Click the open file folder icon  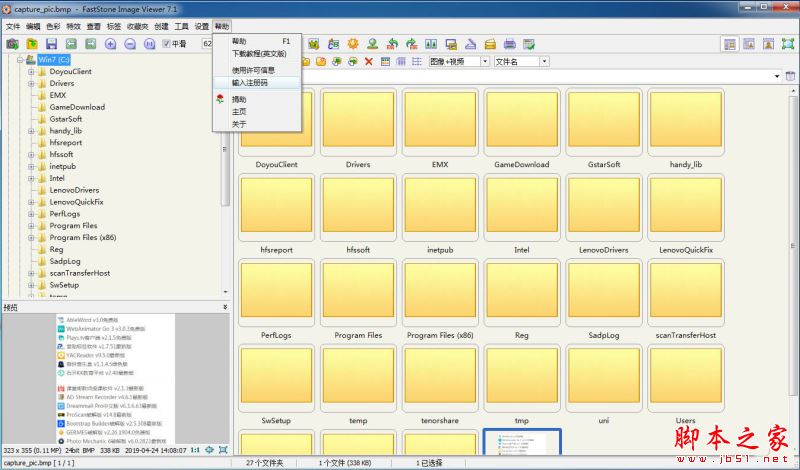(x=32, y=44)
